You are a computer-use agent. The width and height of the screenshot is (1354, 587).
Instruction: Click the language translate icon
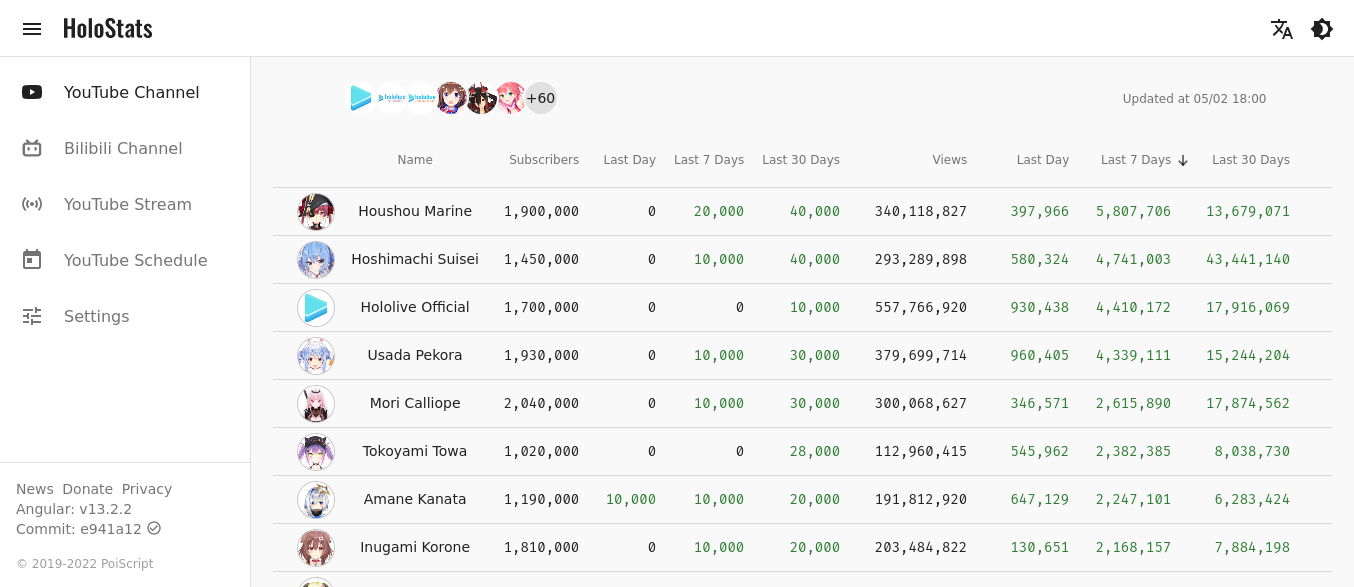tap(1282, 29)
